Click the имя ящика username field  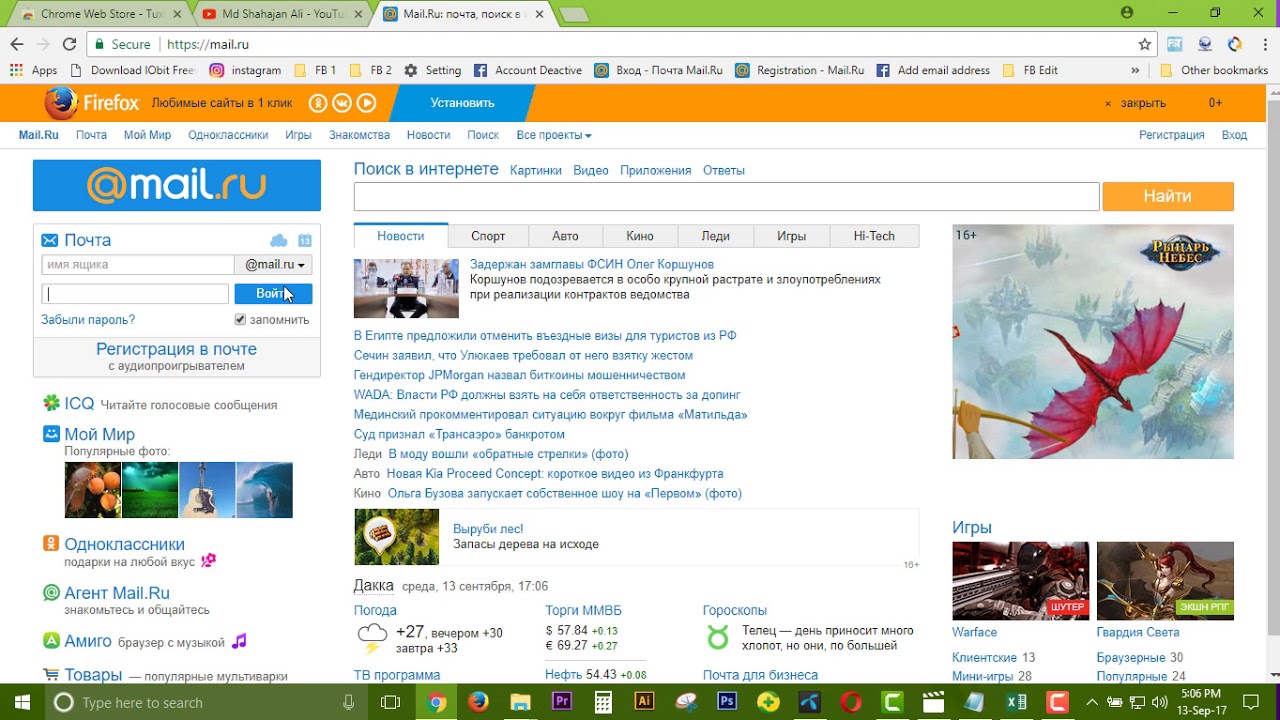pos(138,265)
